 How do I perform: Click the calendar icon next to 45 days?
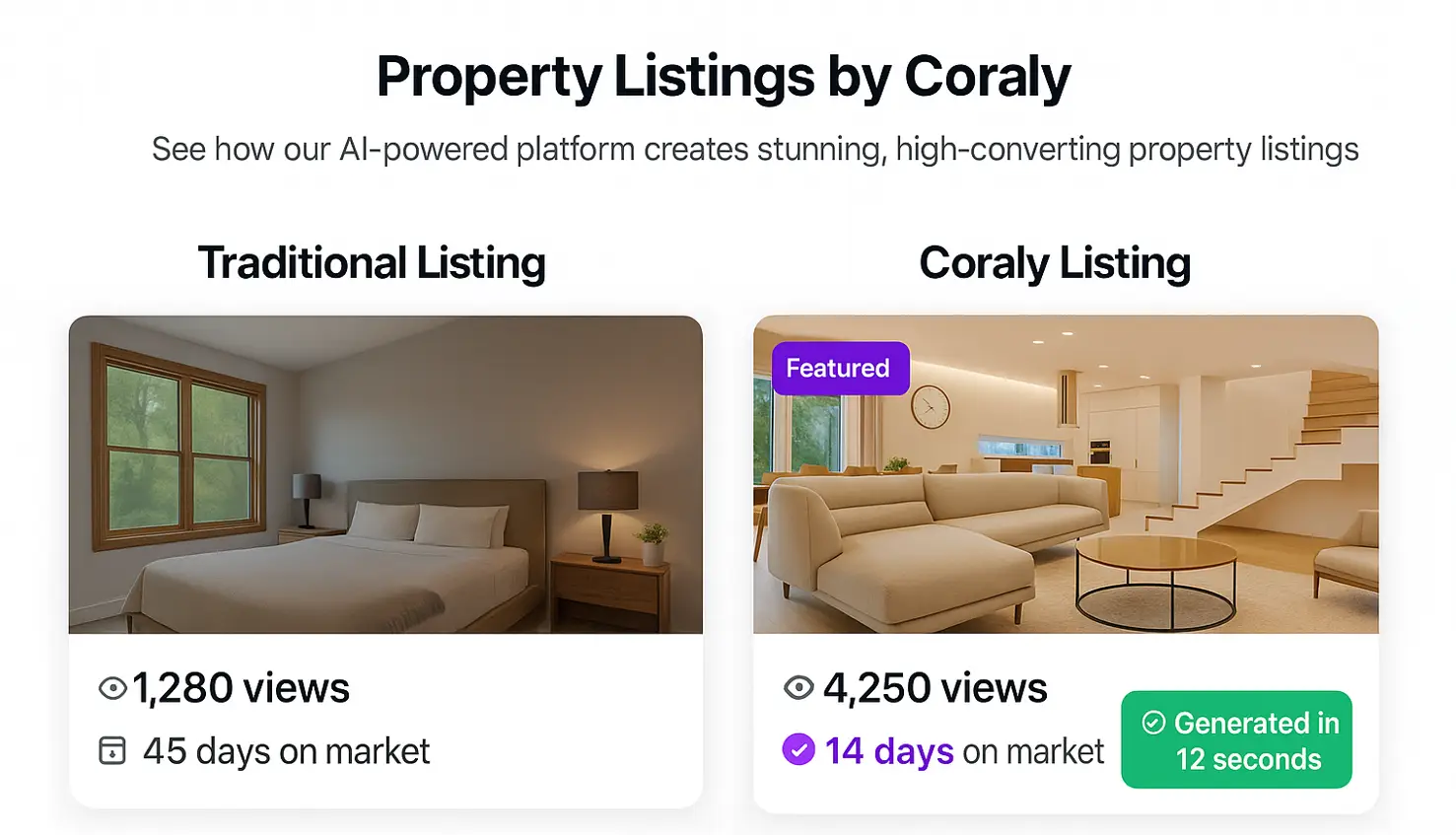point(112,751)
